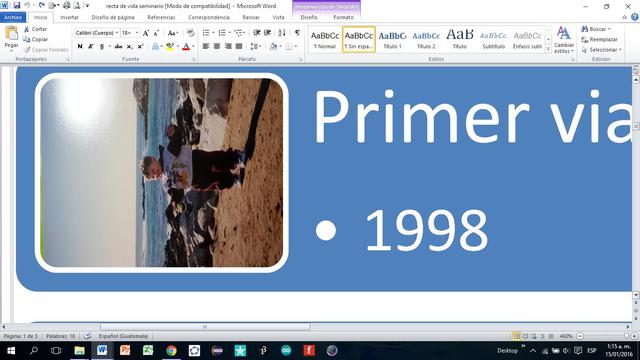Align text left
This screenshot has height=360, width=640.
click(206, 47)
